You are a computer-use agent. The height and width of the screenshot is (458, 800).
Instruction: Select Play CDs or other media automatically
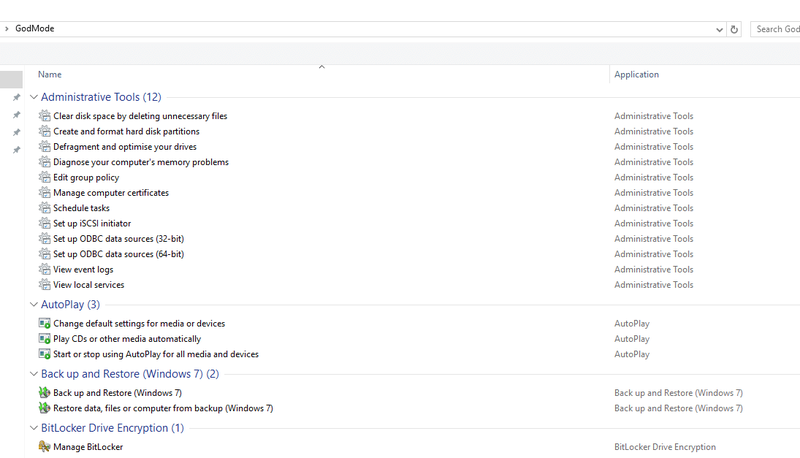point(127,339)
